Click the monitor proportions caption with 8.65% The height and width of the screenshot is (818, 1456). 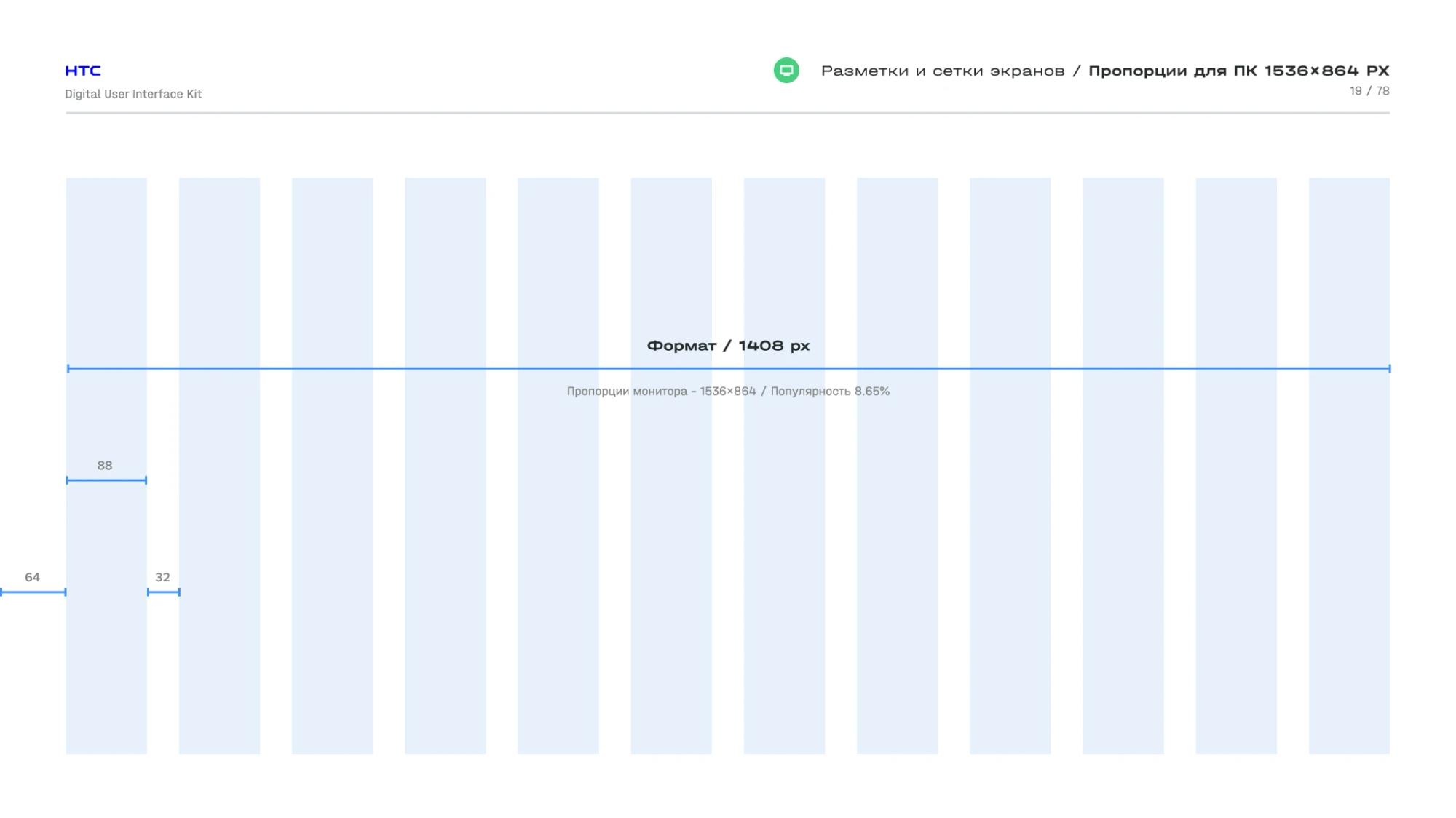pyautogui.click(x=728, y=392)
